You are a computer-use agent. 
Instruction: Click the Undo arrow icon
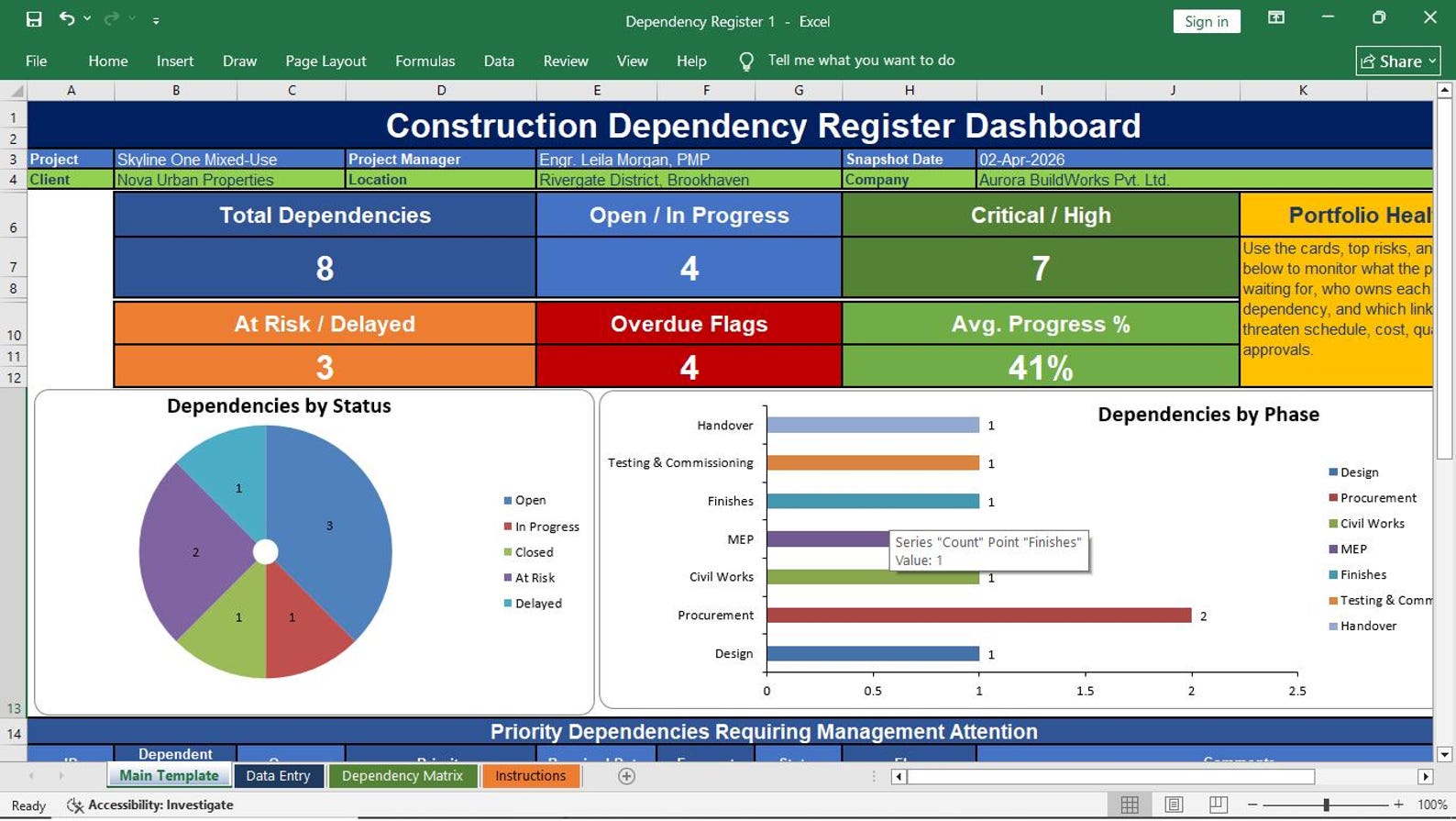point(66,19)
